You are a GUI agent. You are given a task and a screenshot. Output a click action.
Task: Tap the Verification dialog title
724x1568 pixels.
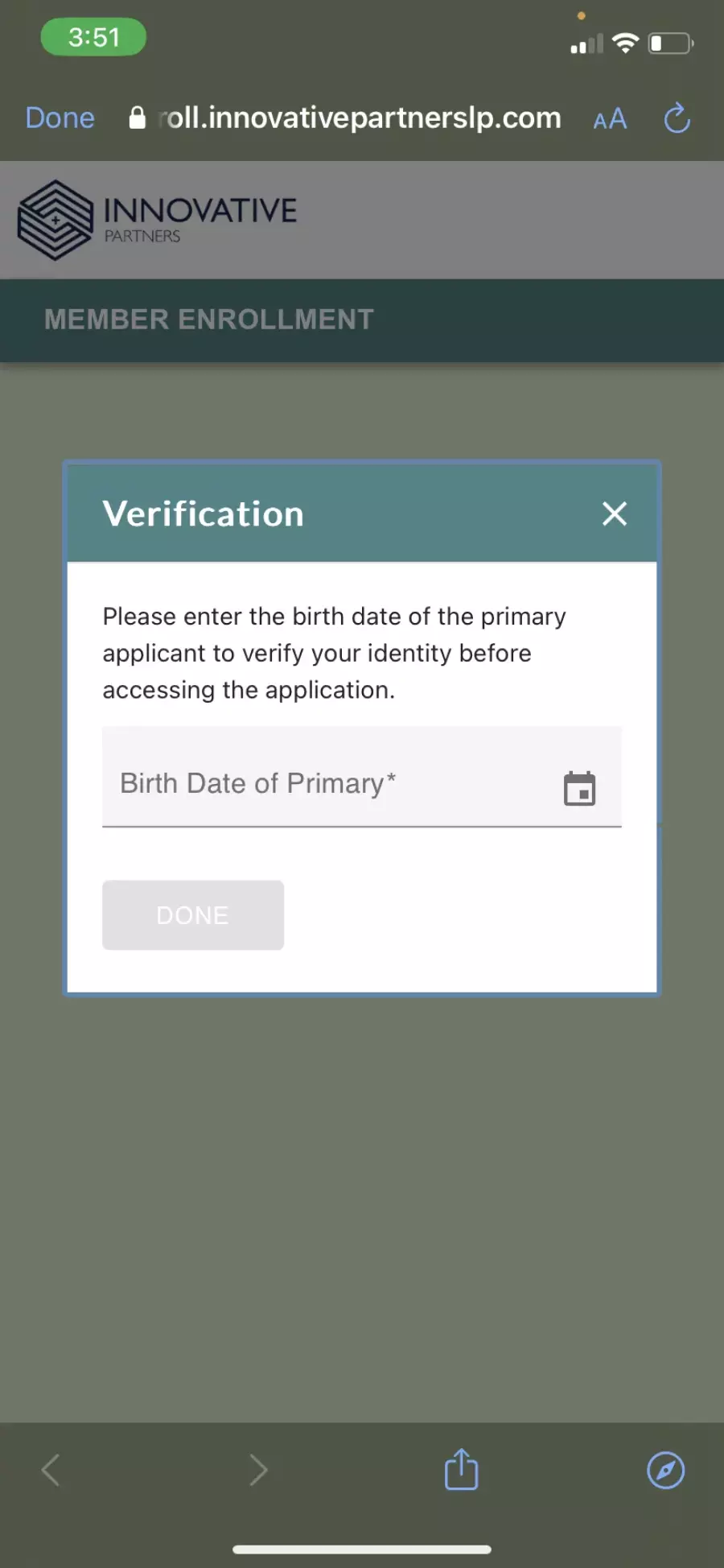click(204, 514)
